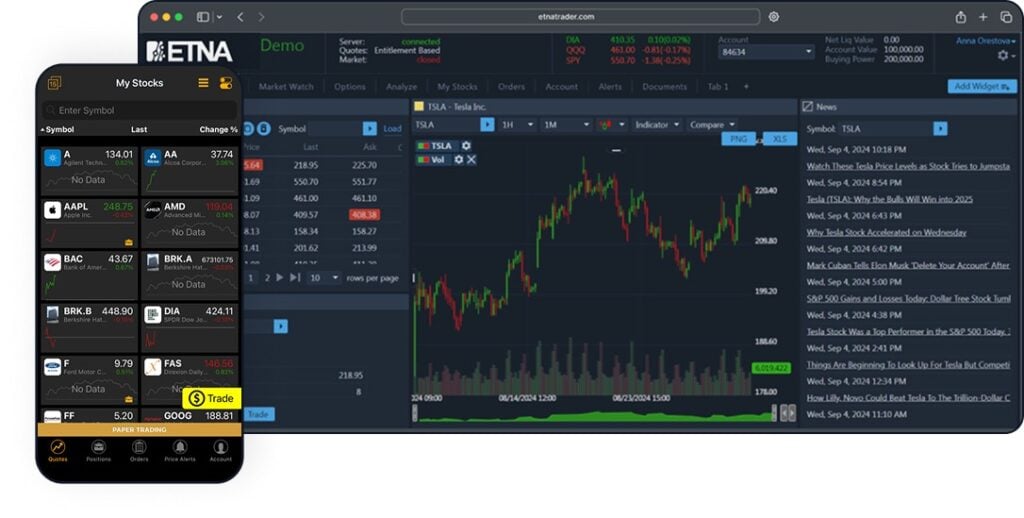Tap briefcase position icon on AAPL card
The image size is (1024, 518).
pyautogui.click(x=129, y=242)
